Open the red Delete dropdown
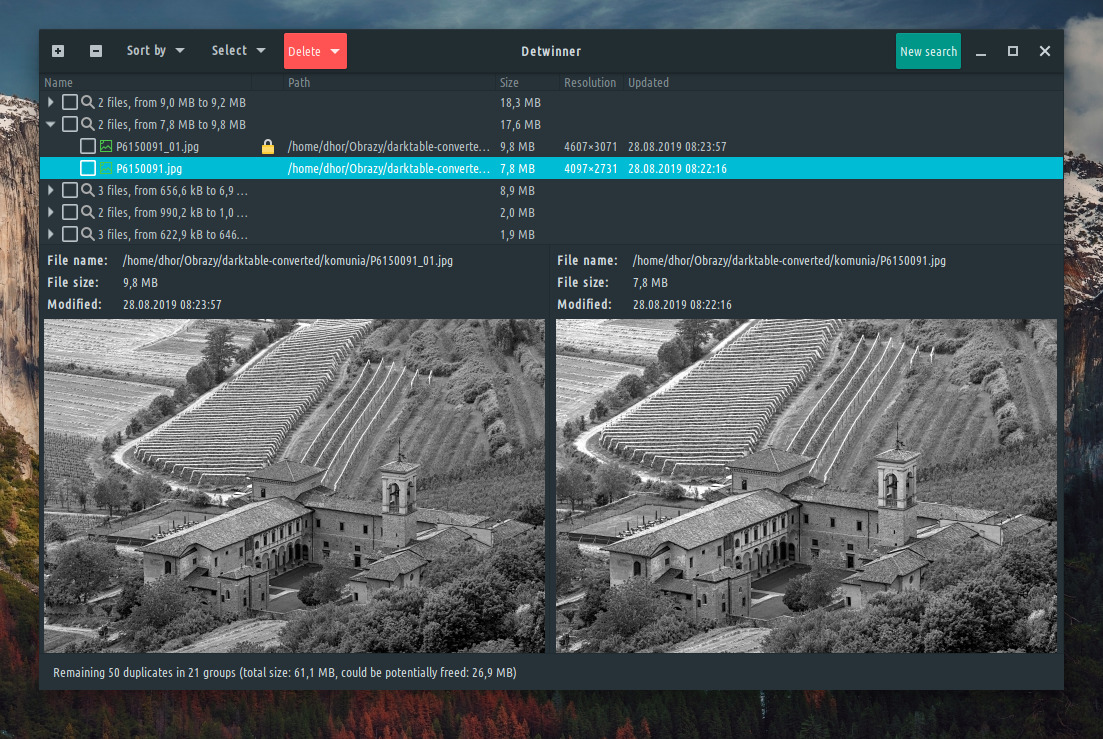 coord(315,51)
